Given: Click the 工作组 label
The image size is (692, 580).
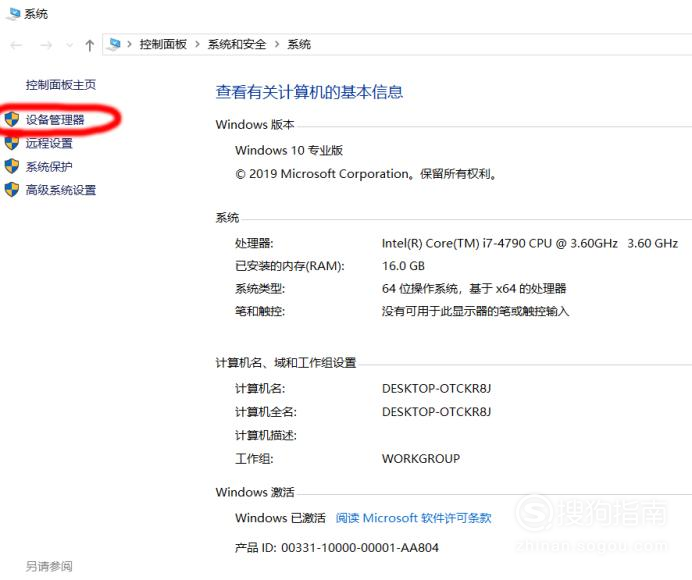Looking at the screenshot, I should tap(254, 459).
